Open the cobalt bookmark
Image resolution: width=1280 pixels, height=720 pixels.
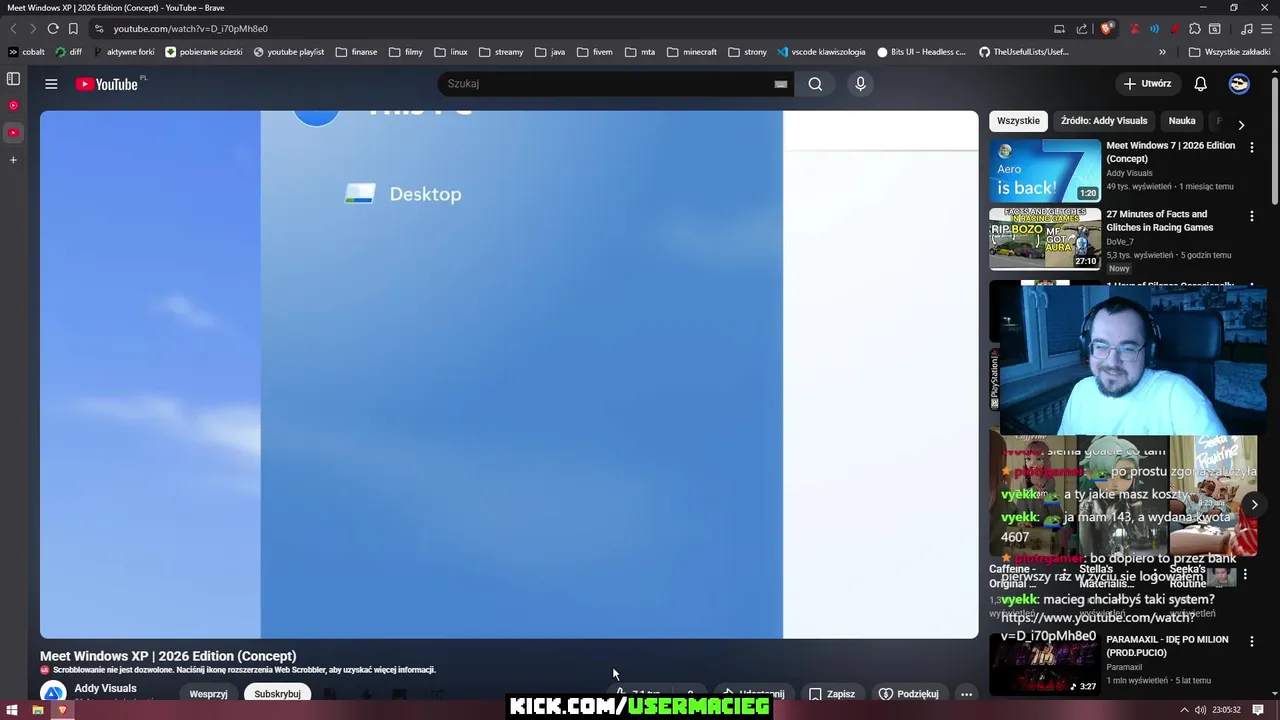26,52
